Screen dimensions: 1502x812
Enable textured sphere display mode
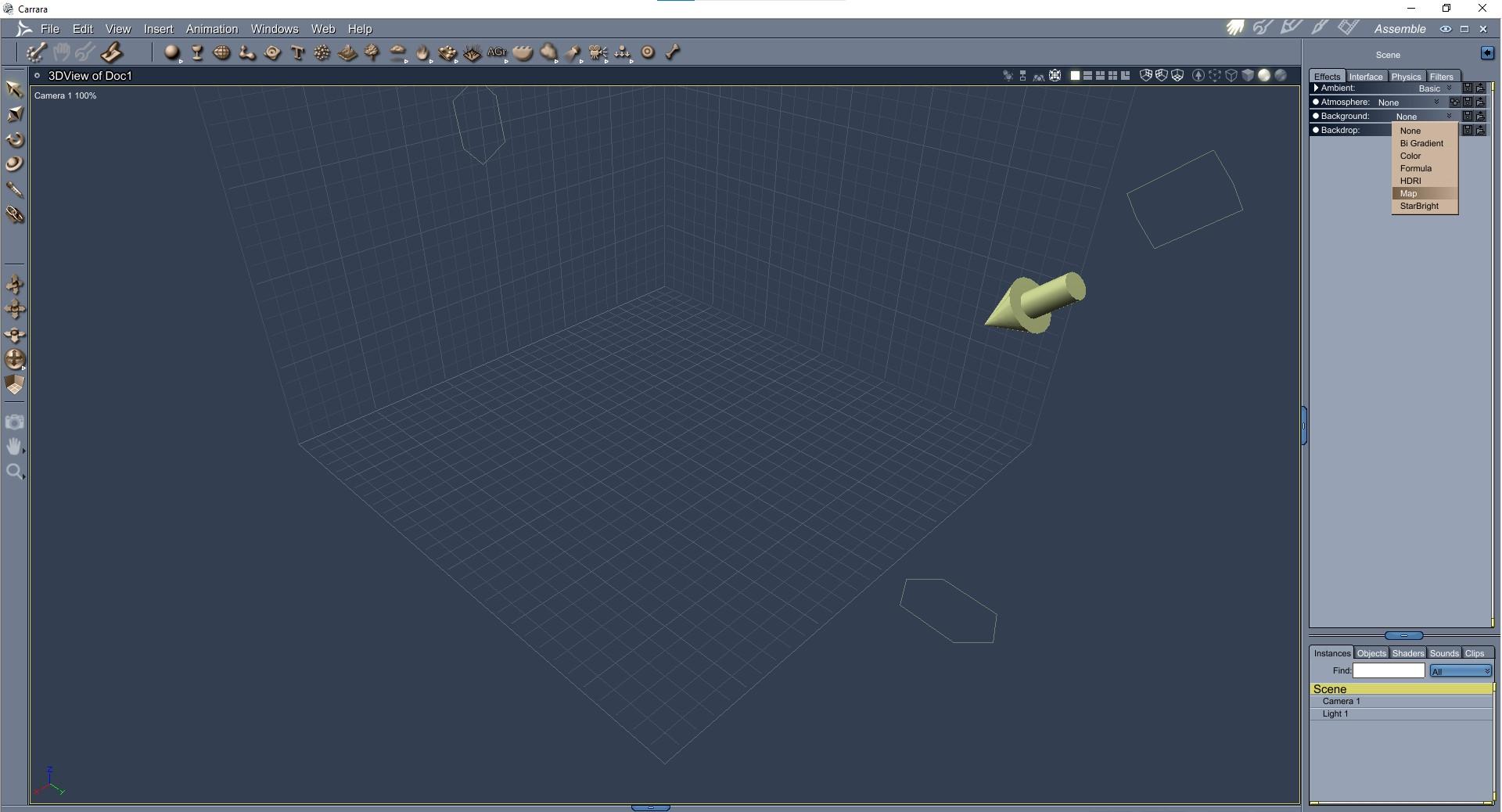pyautogui.click(x=1281, y=76)
